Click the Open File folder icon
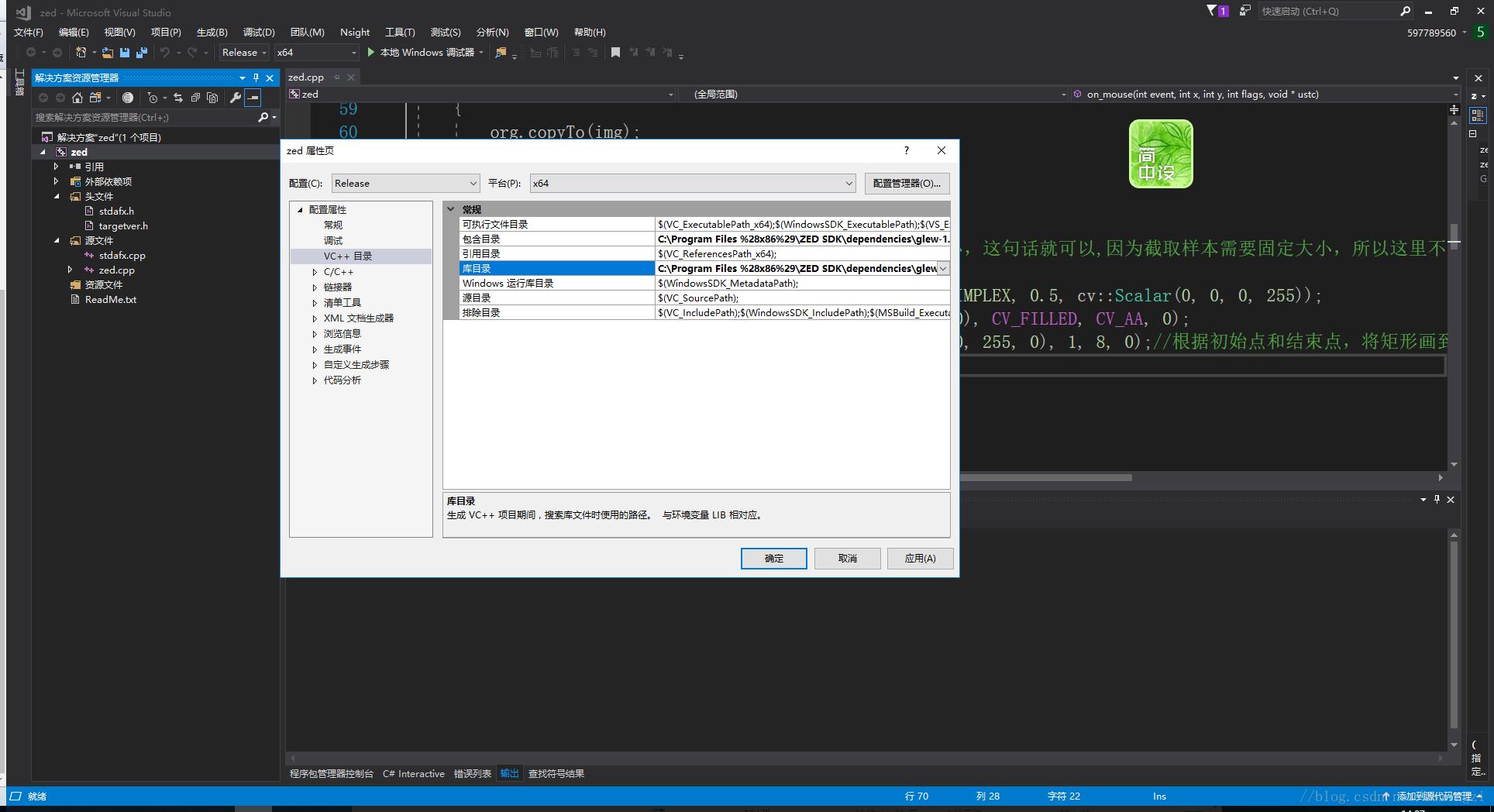 pos(108,53)
